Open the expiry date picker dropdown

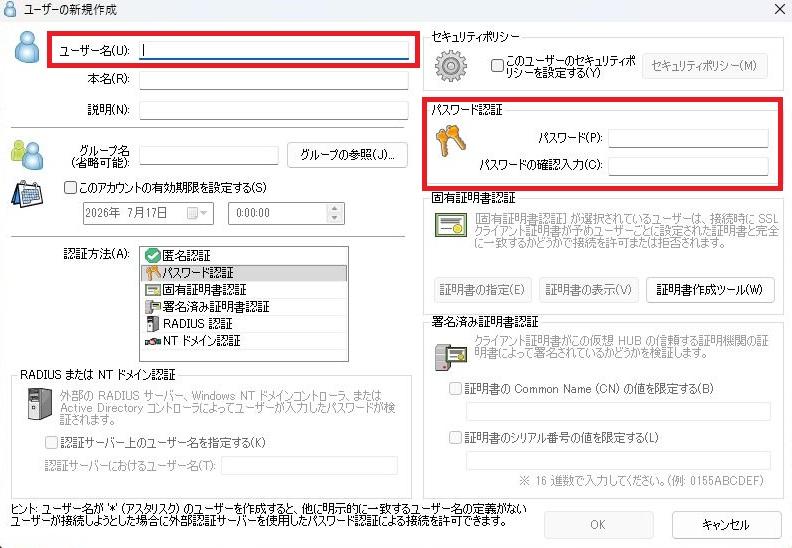197,213
